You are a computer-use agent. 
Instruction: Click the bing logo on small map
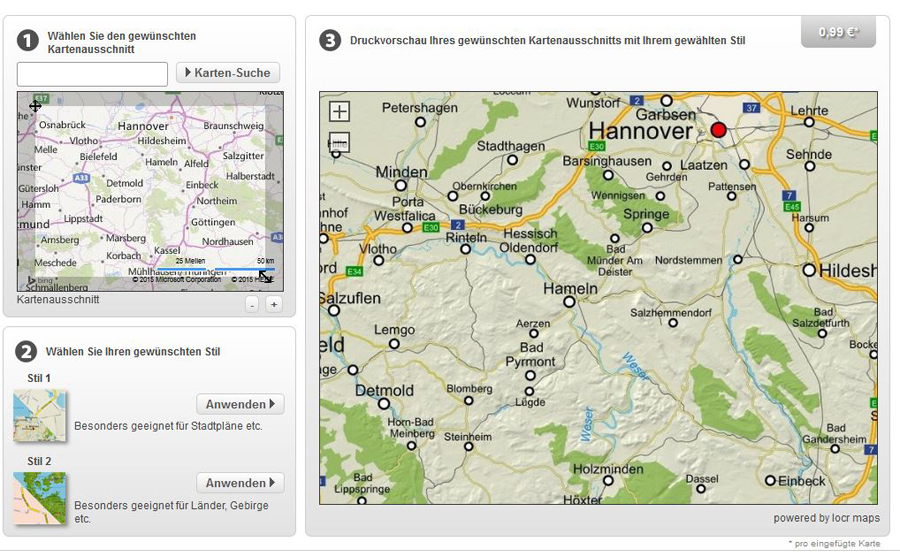[x=41, y=280]
